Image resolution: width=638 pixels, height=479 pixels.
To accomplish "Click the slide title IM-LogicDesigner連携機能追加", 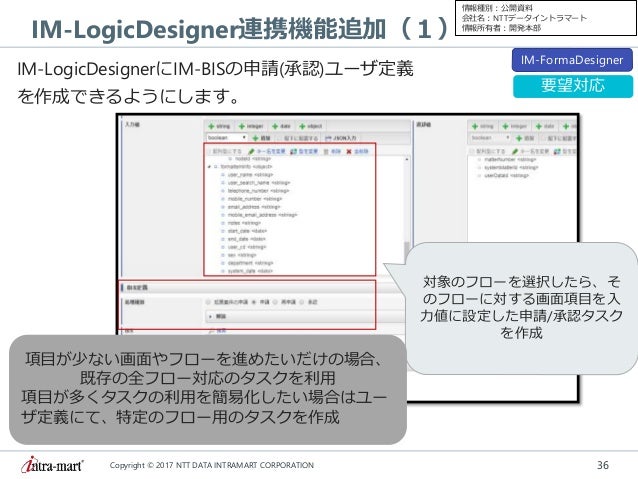I will [x=209, y=29].
